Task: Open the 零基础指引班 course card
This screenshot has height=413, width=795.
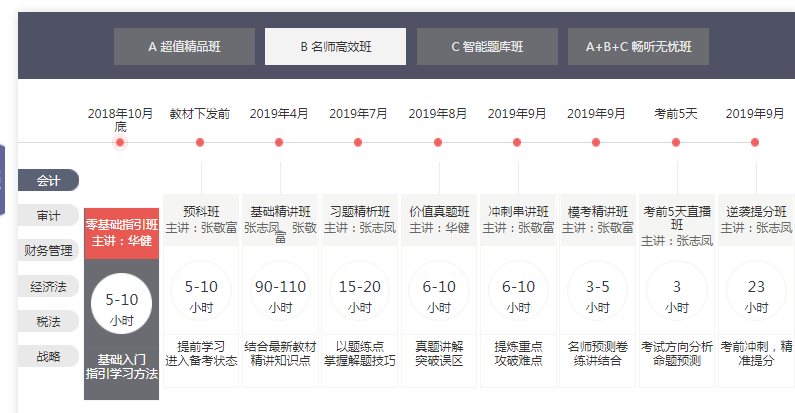Action: point(121,231)
